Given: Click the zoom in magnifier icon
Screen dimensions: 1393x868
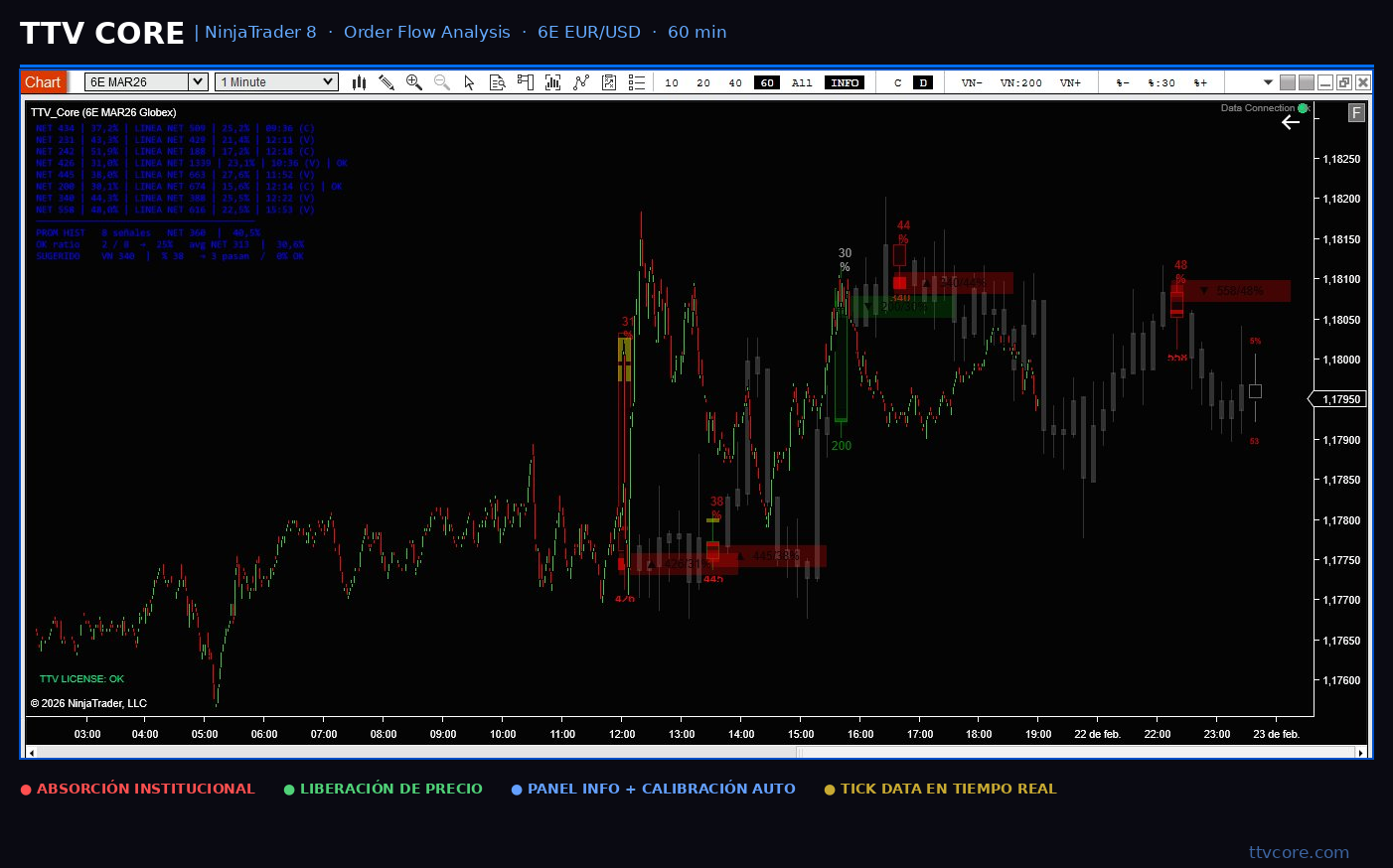Looking at the screenshot, I should [x=414, y=82].
